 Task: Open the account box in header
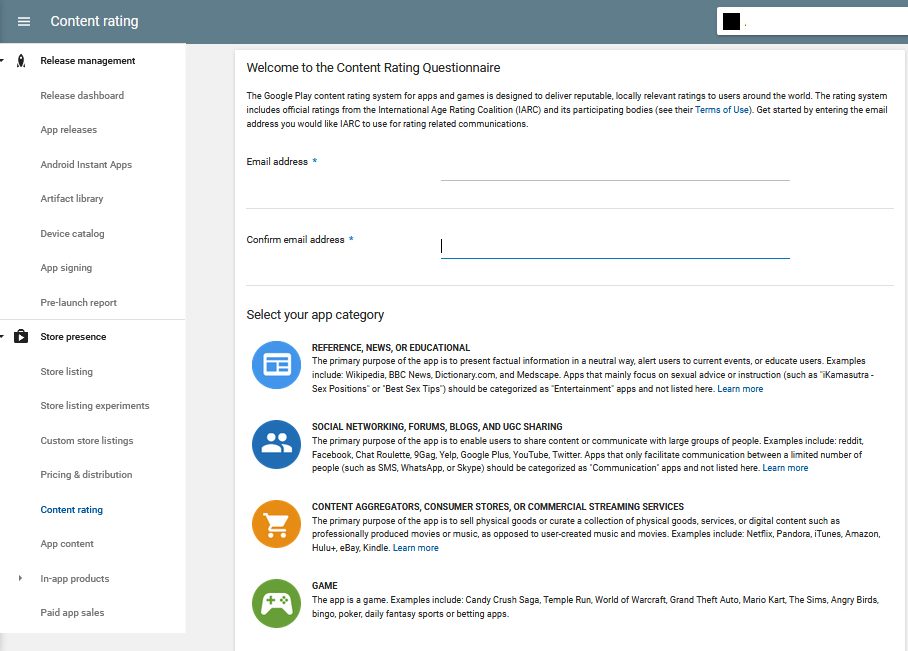808,22
